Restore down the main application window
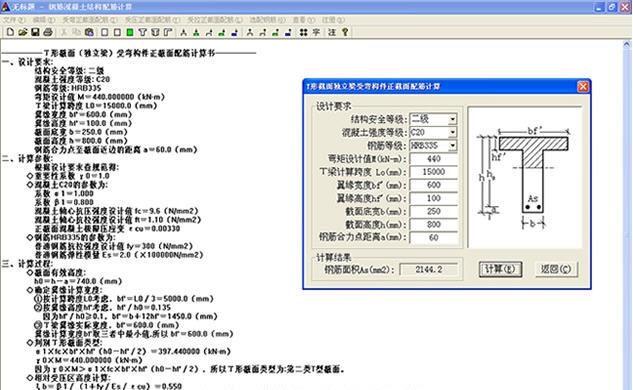The image size is (633, 390). [x=612, y=7]
